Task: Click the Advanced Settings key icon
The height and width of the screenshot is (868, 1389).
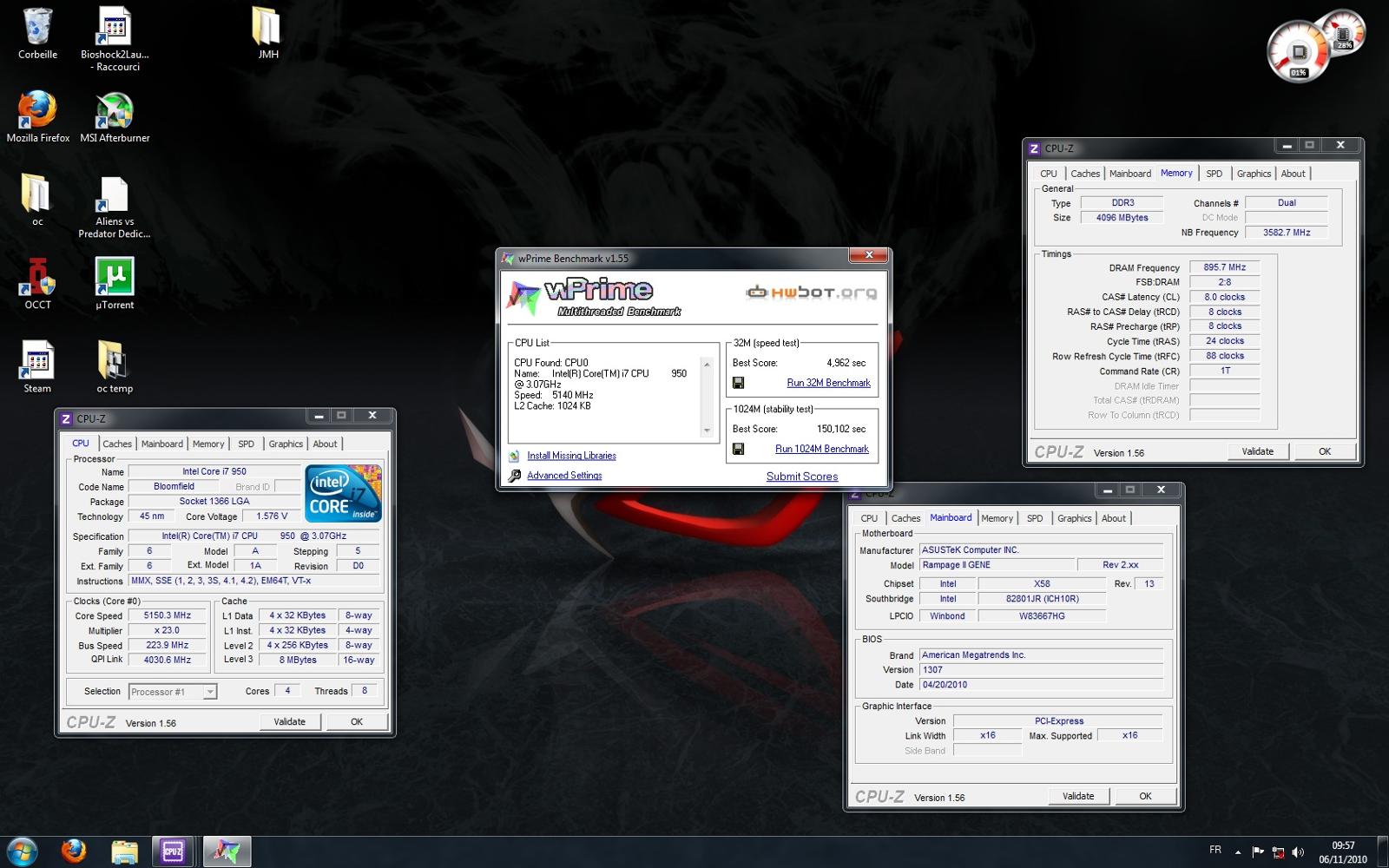Action: tap(515, 476)
